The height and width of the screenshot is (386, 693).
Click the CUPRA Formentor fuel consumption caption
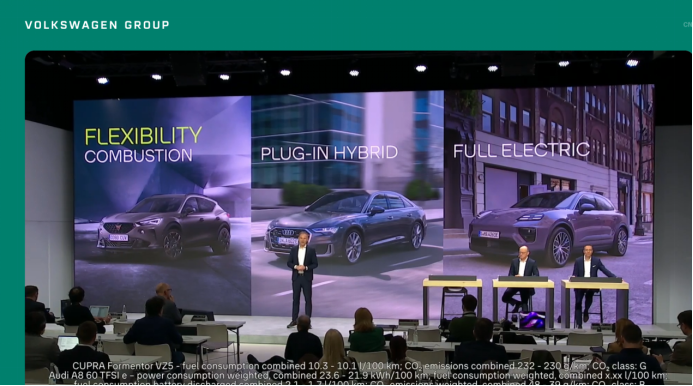[x=359, y=367]
